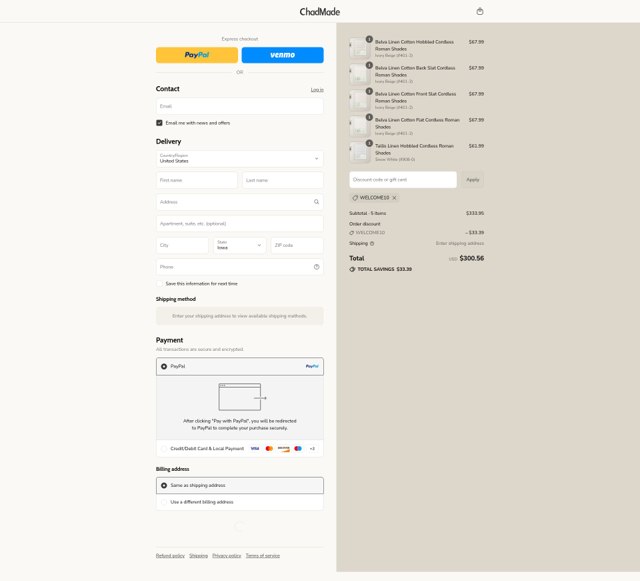This screenshot has width=640, height=581.
Task: Pay with PayPal express checkout button
Action: [x=197, y=55]
